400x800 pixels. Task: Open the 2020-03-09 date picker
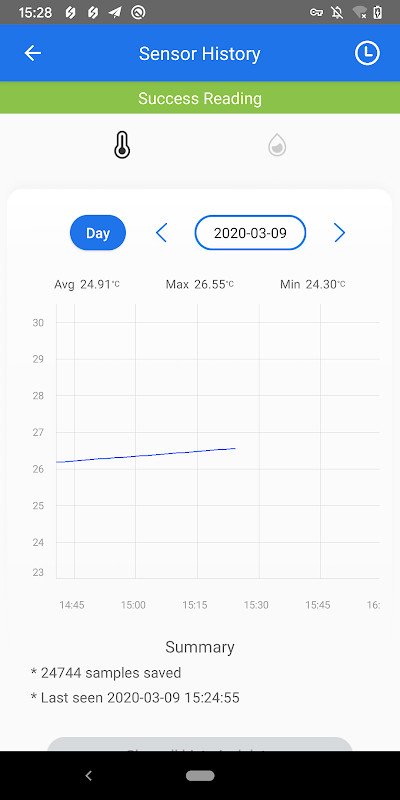[x=250, y=233]
